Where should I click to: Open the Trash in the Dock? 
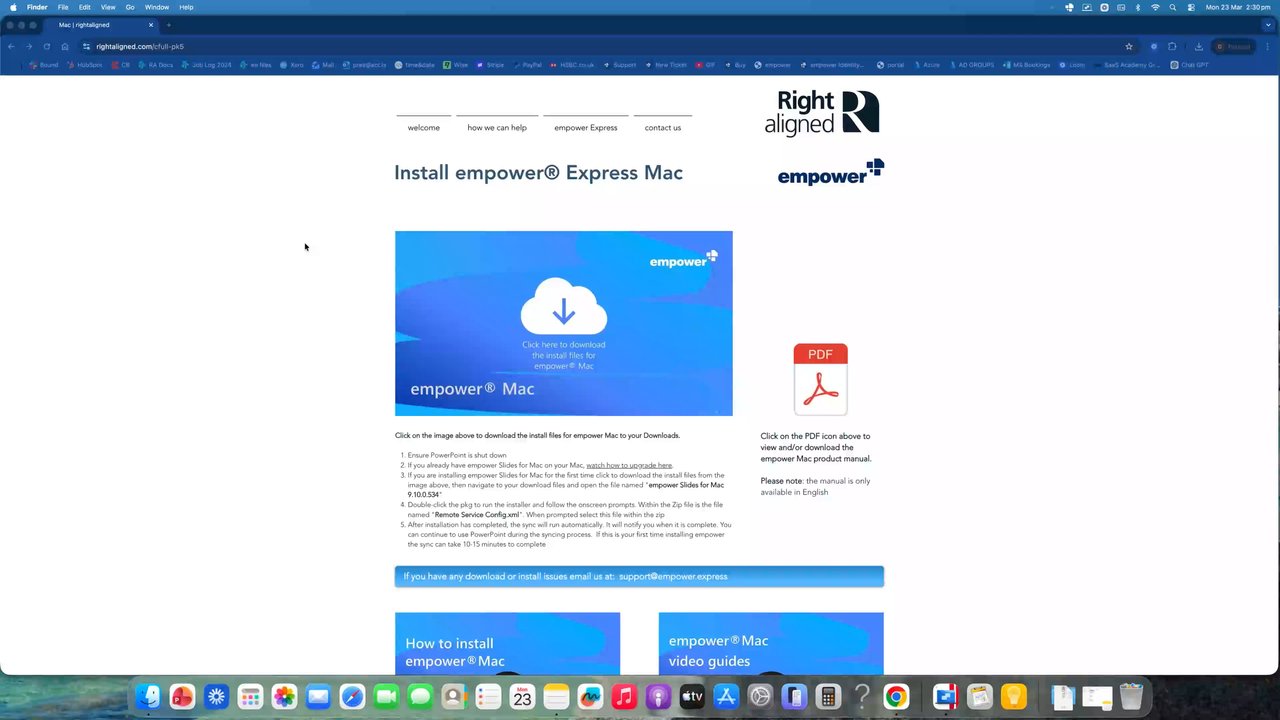pos(1131,696)
